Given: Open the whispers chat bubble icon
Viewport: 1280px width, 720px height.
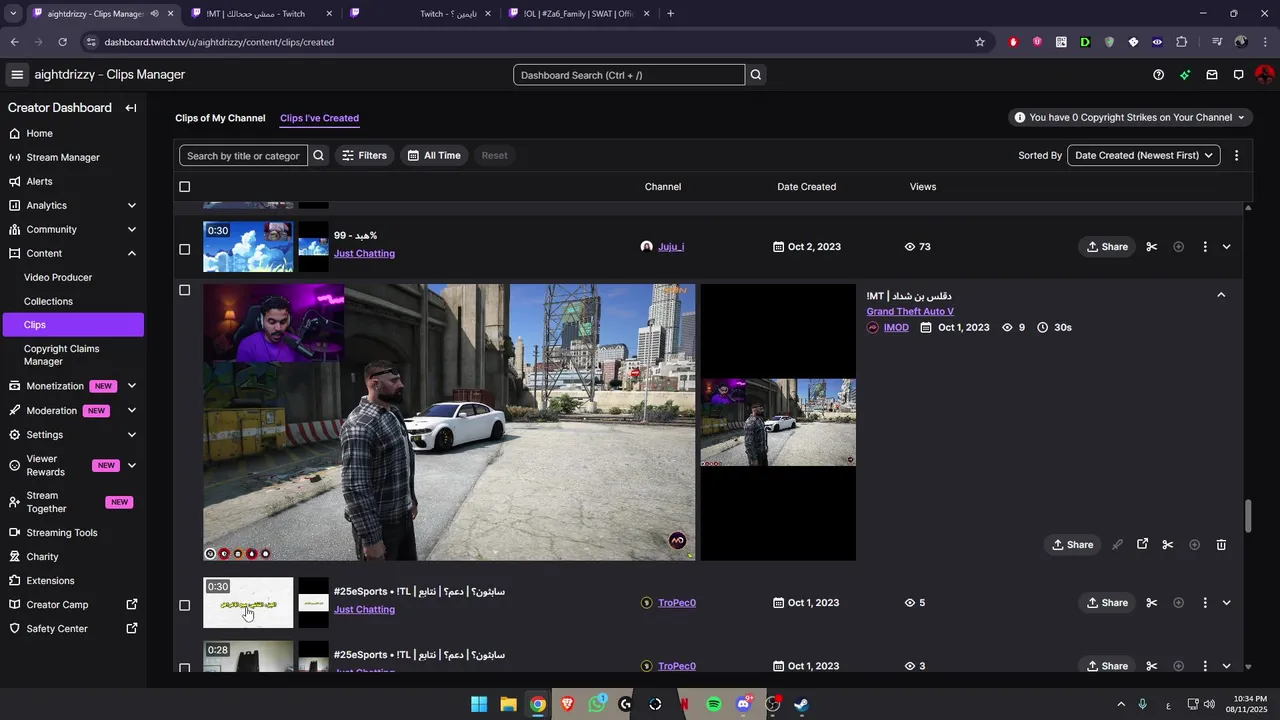Looking at the screenshot, I should [x=1238, y=75].
